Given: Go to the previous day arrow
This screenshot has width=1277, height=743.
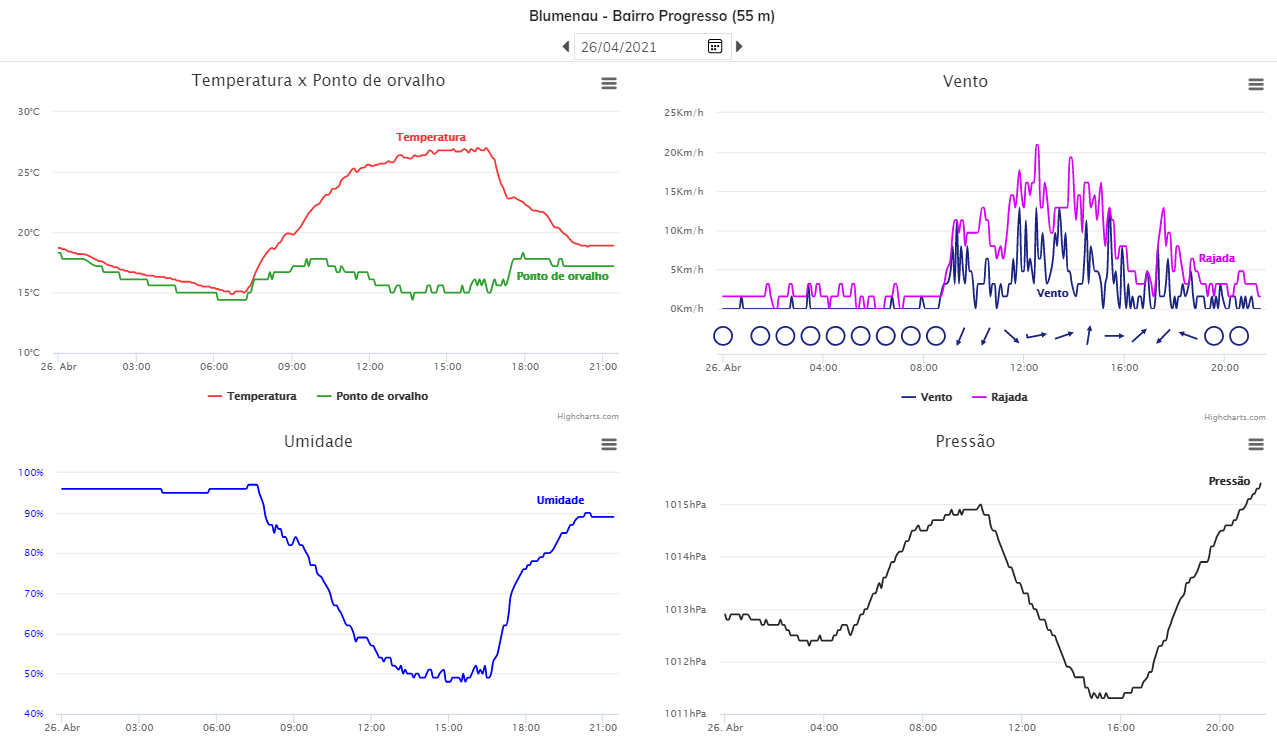Looking at the screenshot, I should coord(566,46).
